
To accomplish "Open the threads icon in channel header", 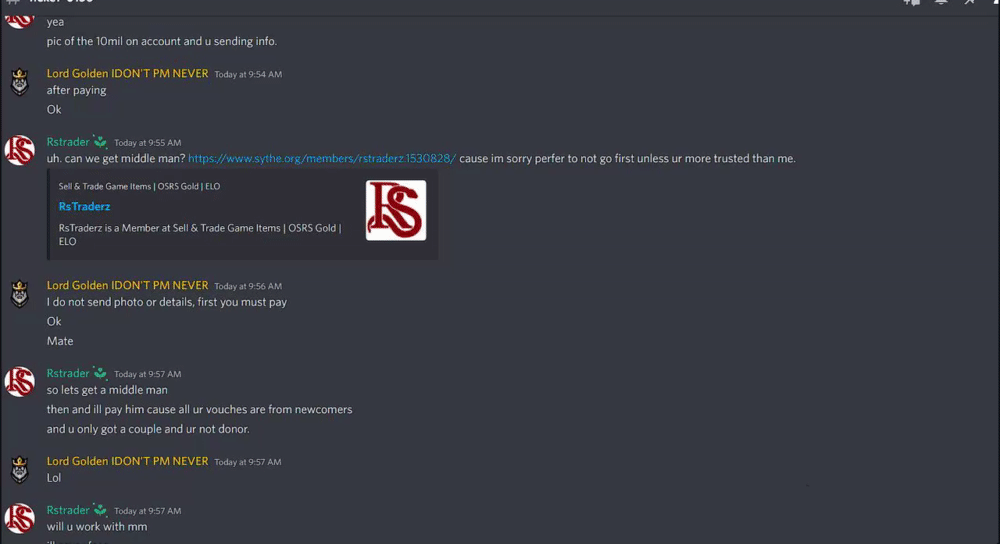I will (x=912, y=2).
